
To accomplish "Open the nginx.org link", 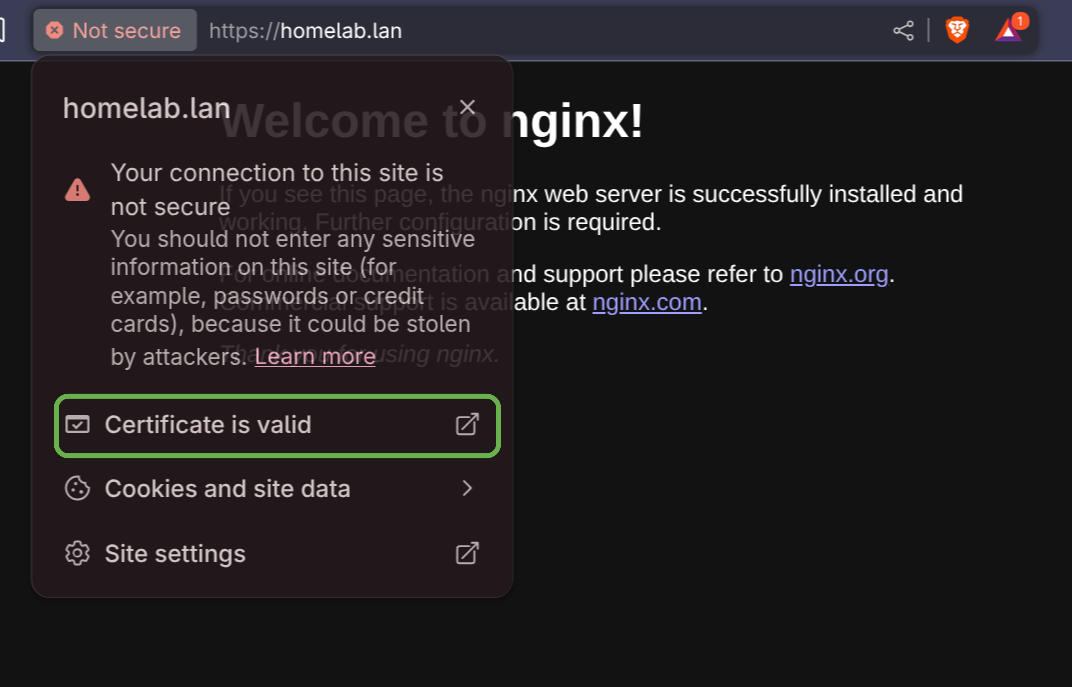I will 838,274.
